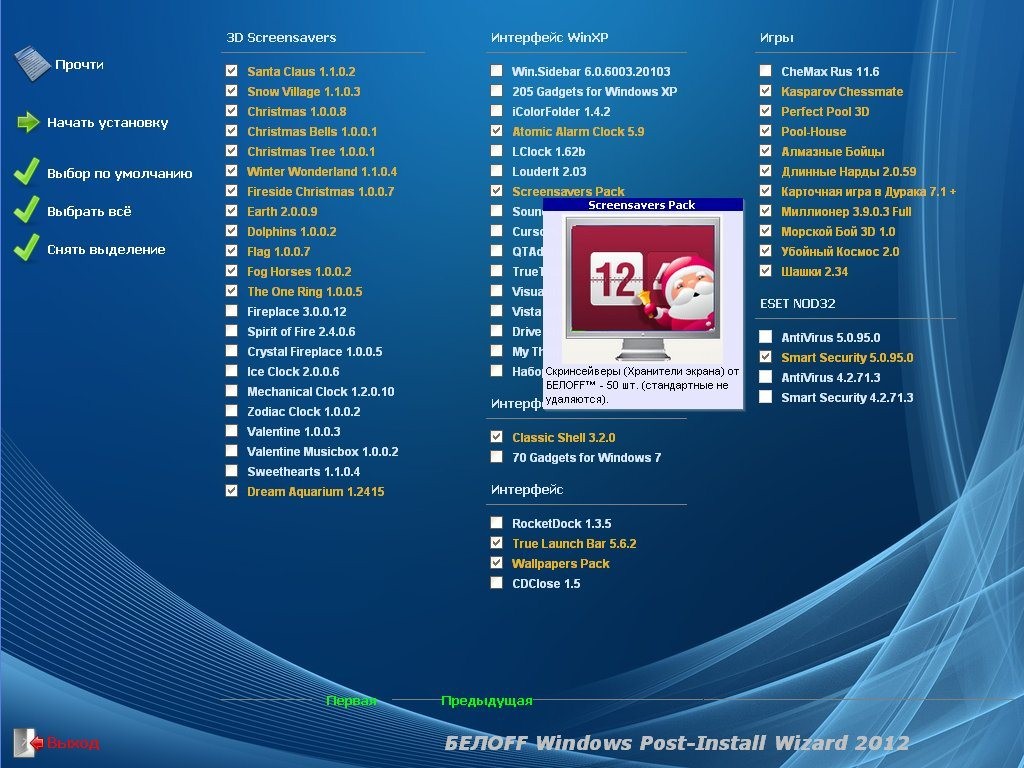Click LClock 1.62b label
Viewport: 1024px width, 768px height.
(549, 152)
